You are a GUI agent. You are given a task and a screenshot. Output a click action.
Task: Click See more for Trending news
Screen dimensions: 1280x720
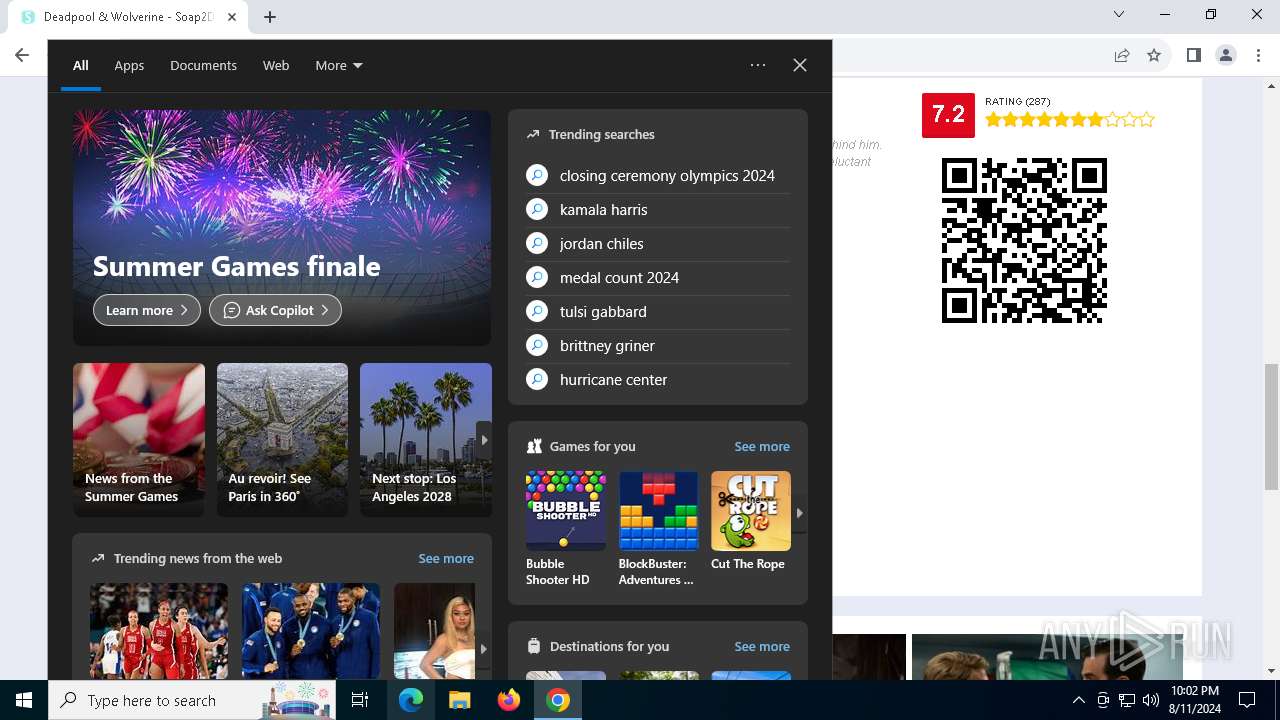(446, 558)
